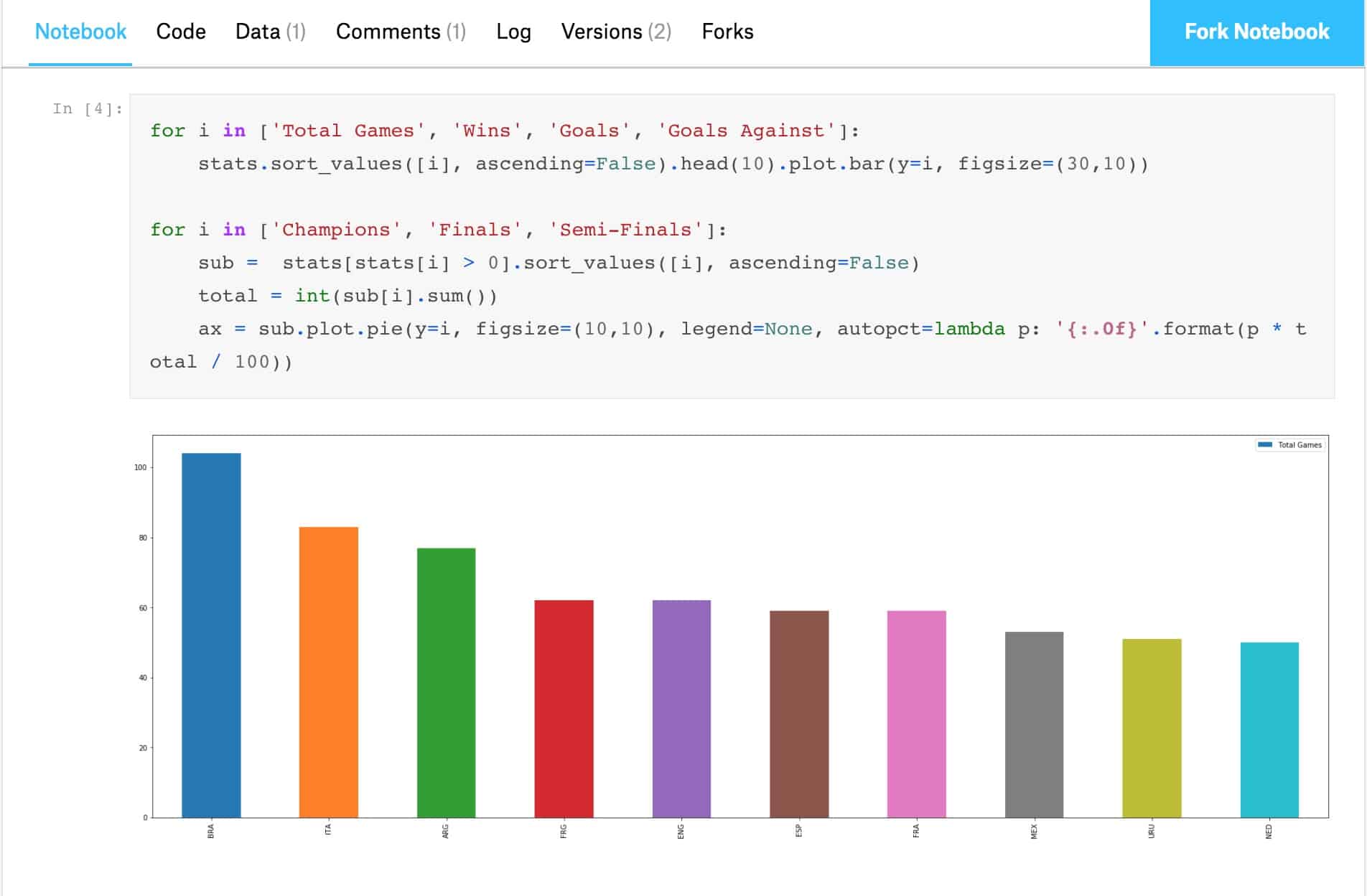Open the Log tab

(513, 32)
